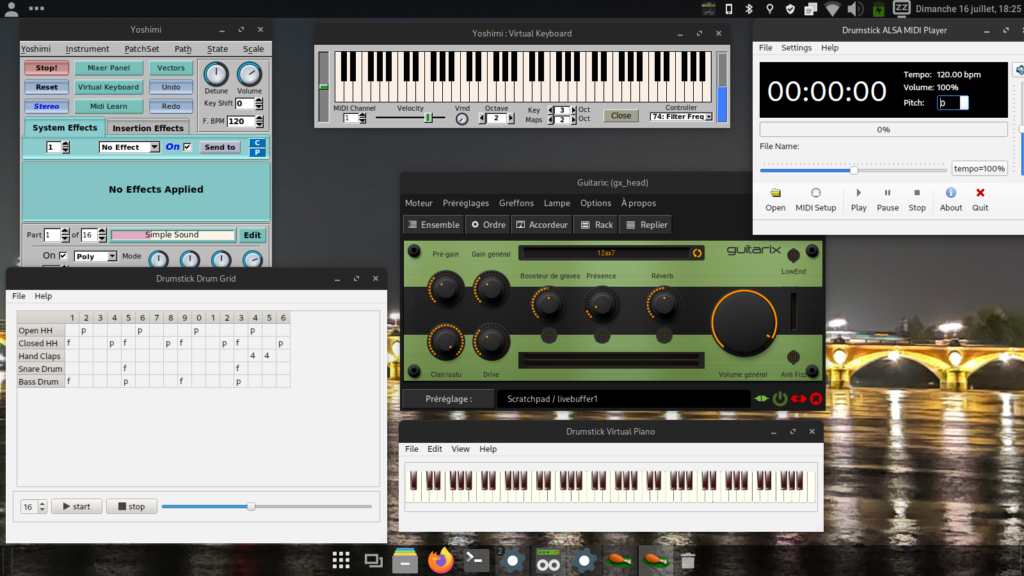Viewport: 1024px width, 576px height.
Task: Open the Controller 74: Filter Freq dropdown
Action: click(680, 117)
